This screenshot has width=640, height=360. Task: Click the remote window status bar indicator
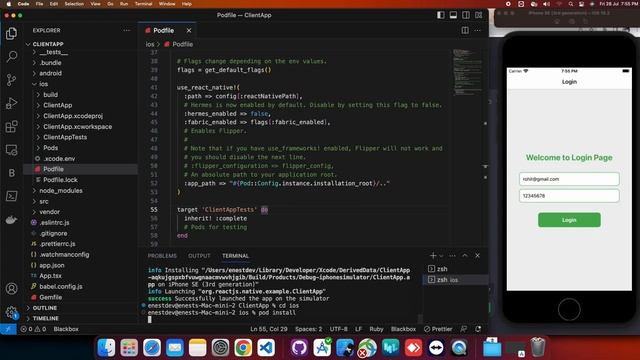pos(8,329)
